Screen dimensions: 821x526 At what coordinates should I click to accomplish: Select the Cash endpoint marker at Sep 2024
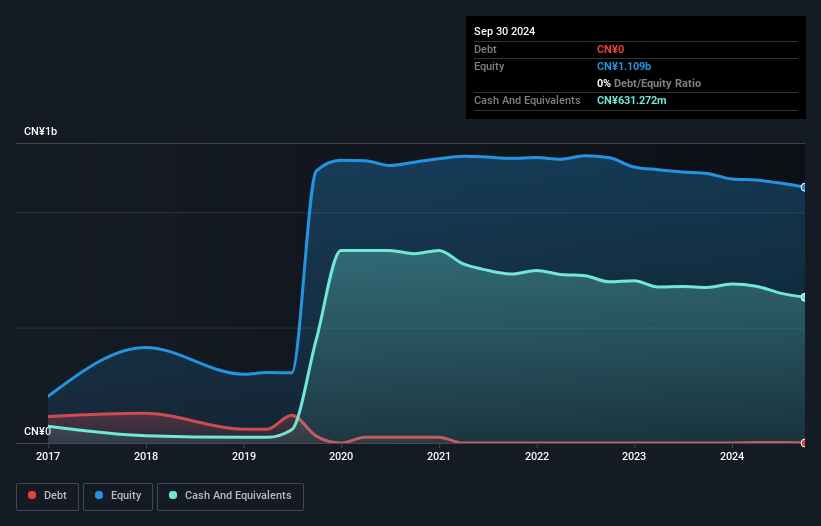click(804, 297)
